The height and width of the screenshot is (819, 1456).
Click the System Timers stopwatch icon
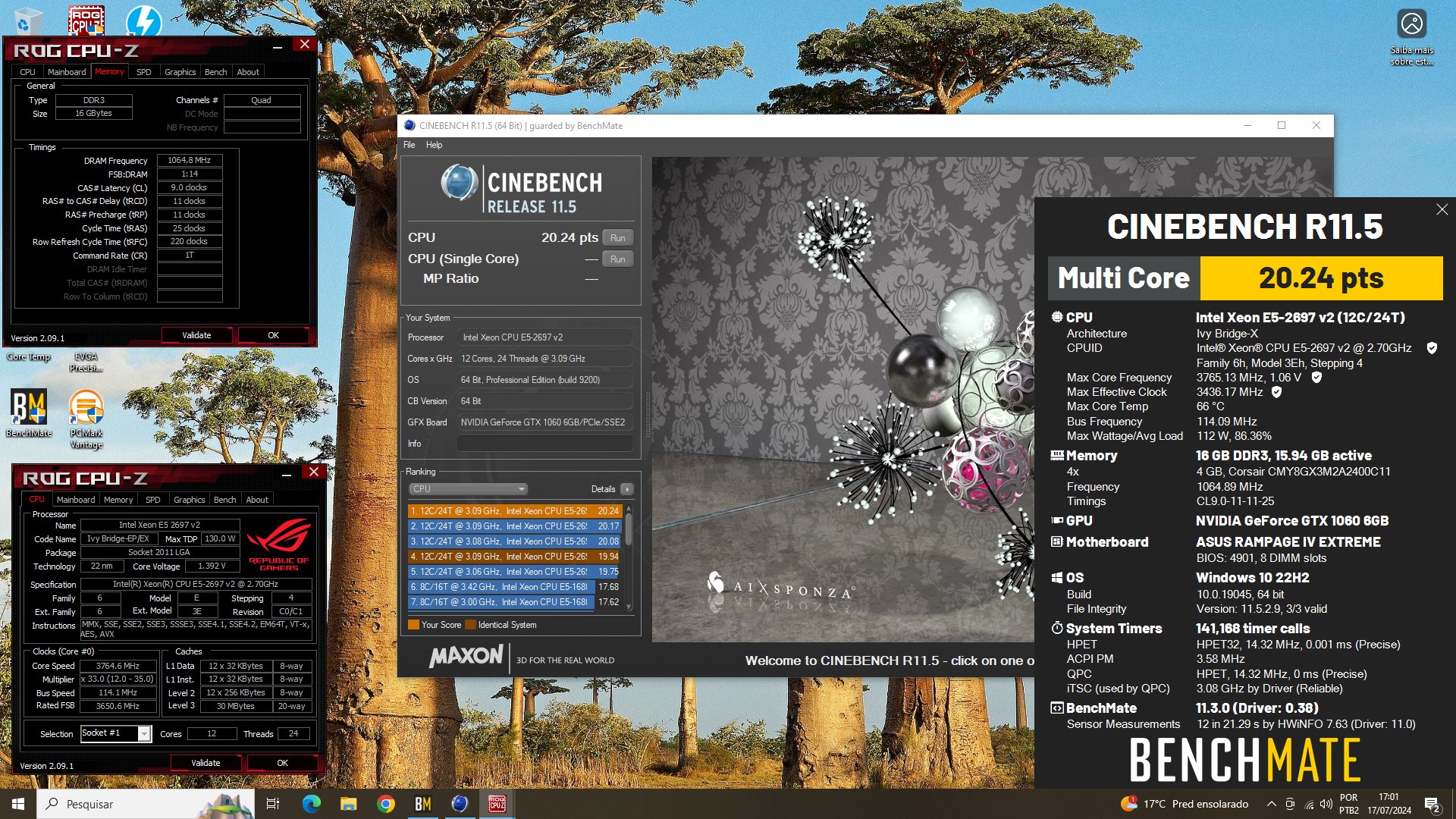(1057, 628)
